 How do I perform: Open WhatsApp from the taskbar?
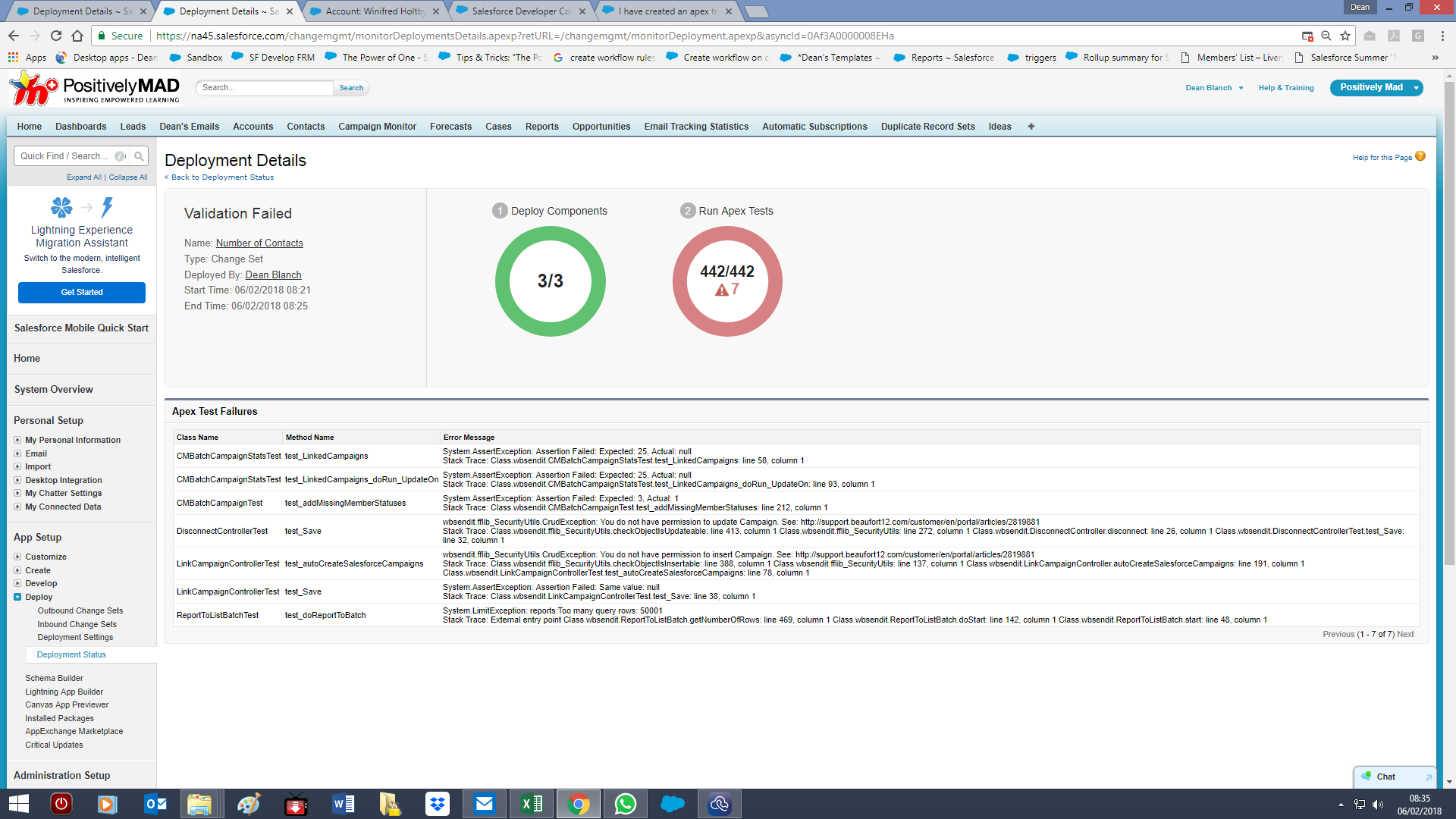pos(625,804)
